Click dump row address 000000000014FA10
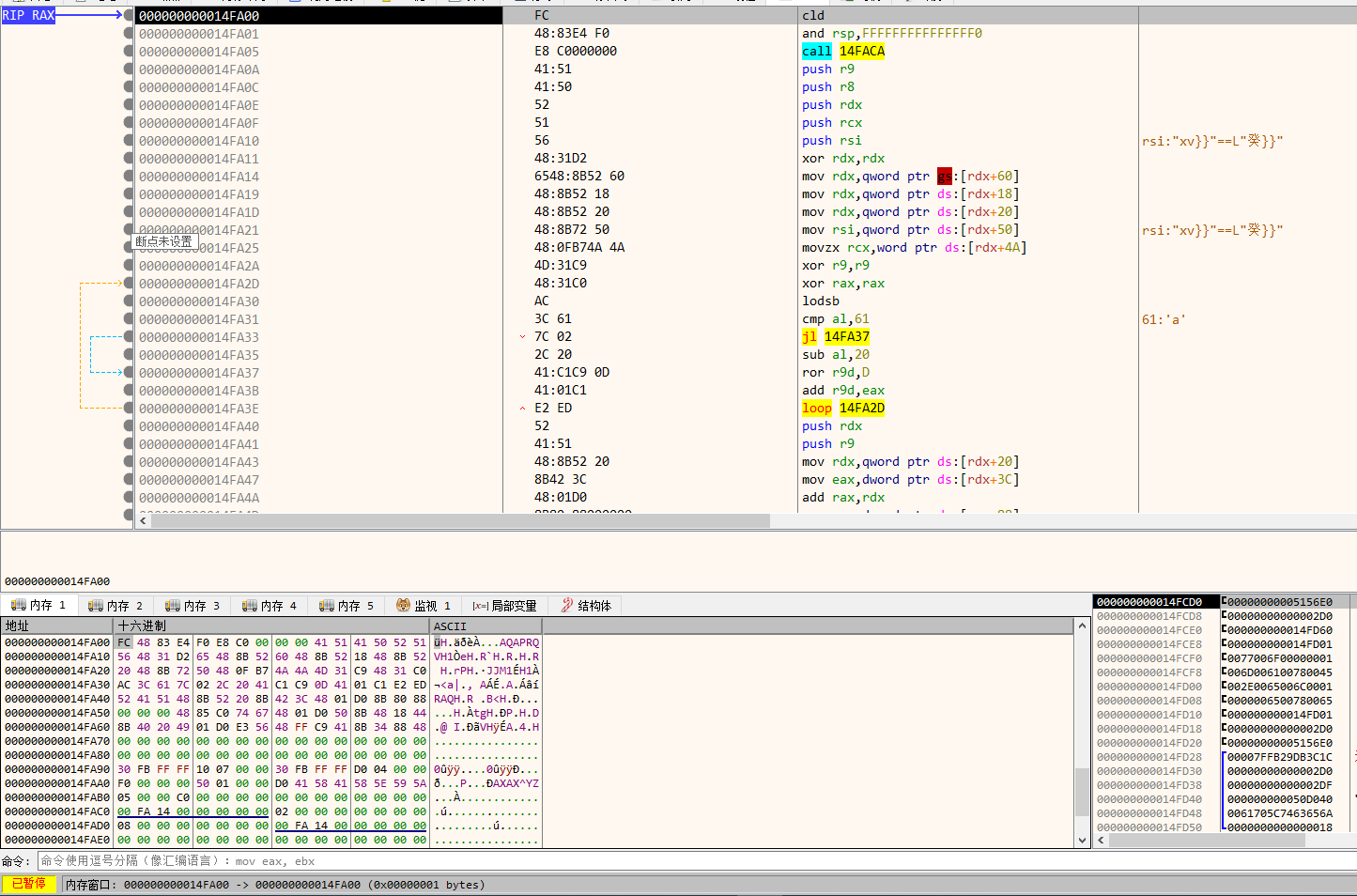 point(57,657)
